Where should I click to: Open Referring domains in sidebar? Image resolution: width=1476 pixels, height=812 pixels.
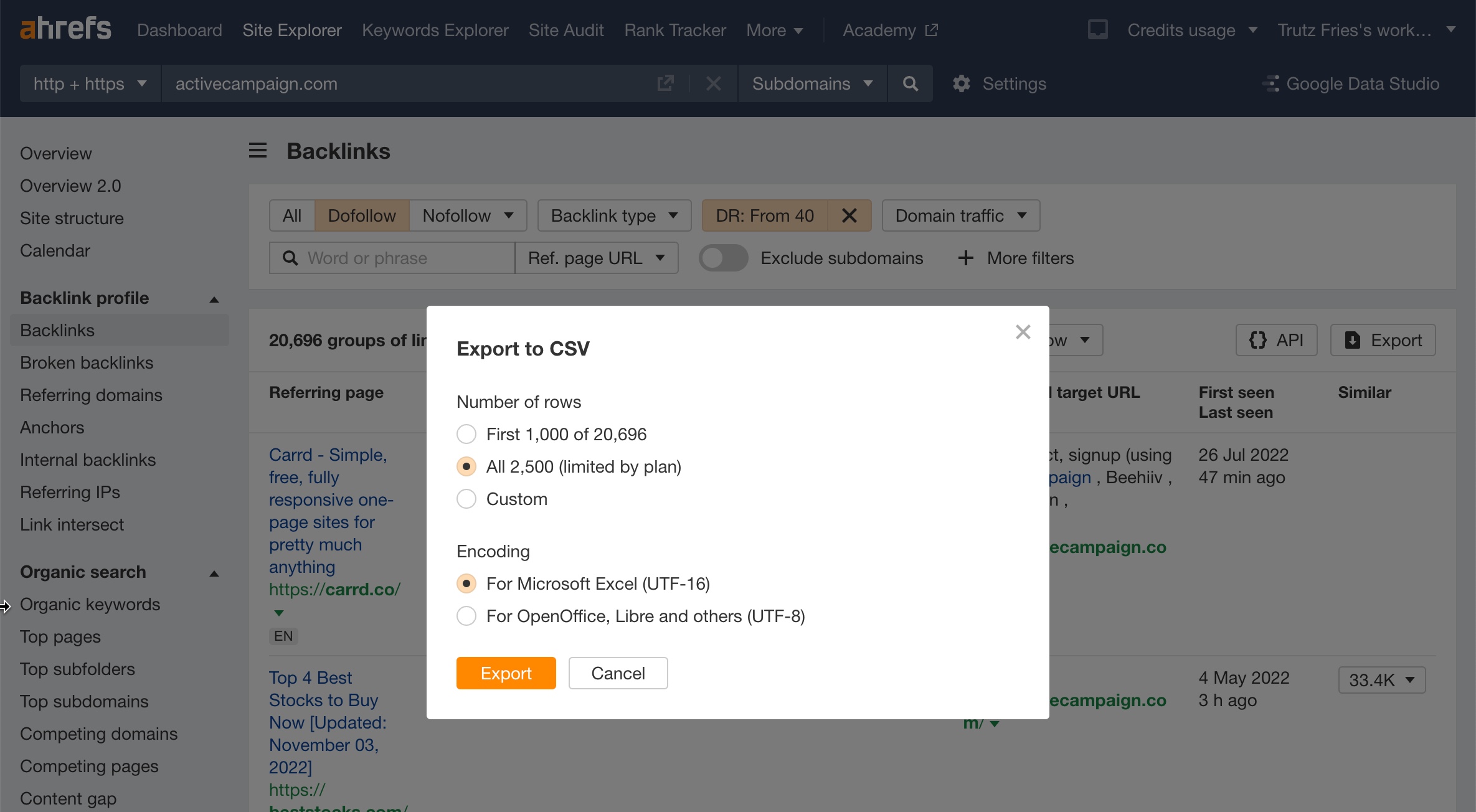(x=91, y=395)
